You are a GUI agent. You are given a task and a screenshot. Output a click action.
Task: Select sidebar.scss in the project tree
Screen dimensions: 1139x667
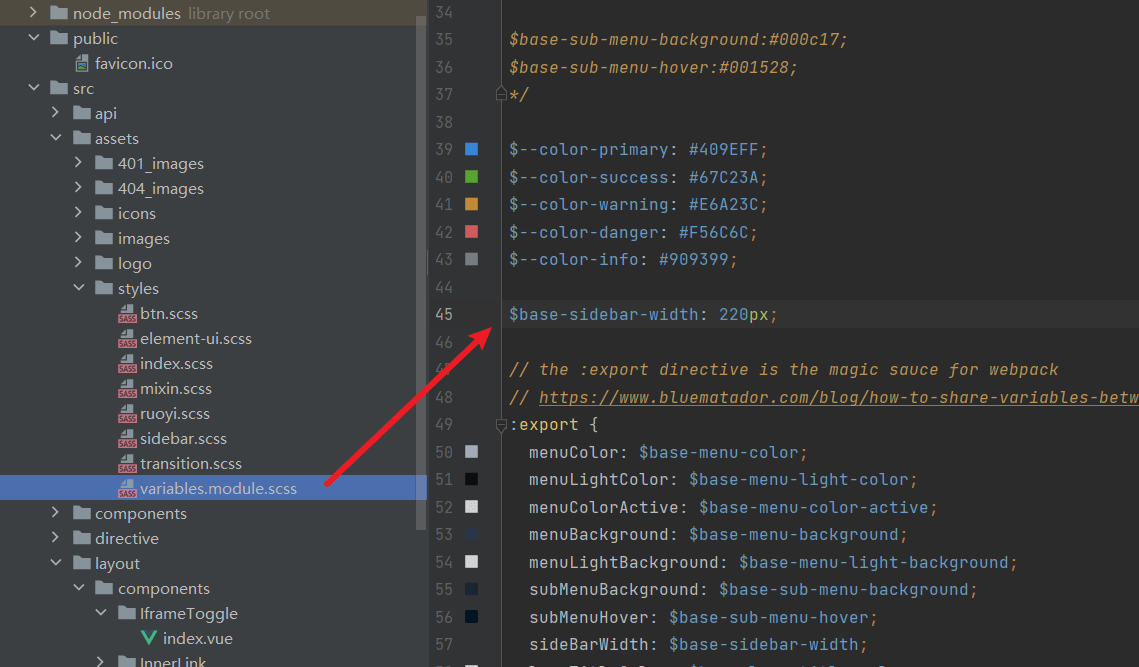point(183,439)
